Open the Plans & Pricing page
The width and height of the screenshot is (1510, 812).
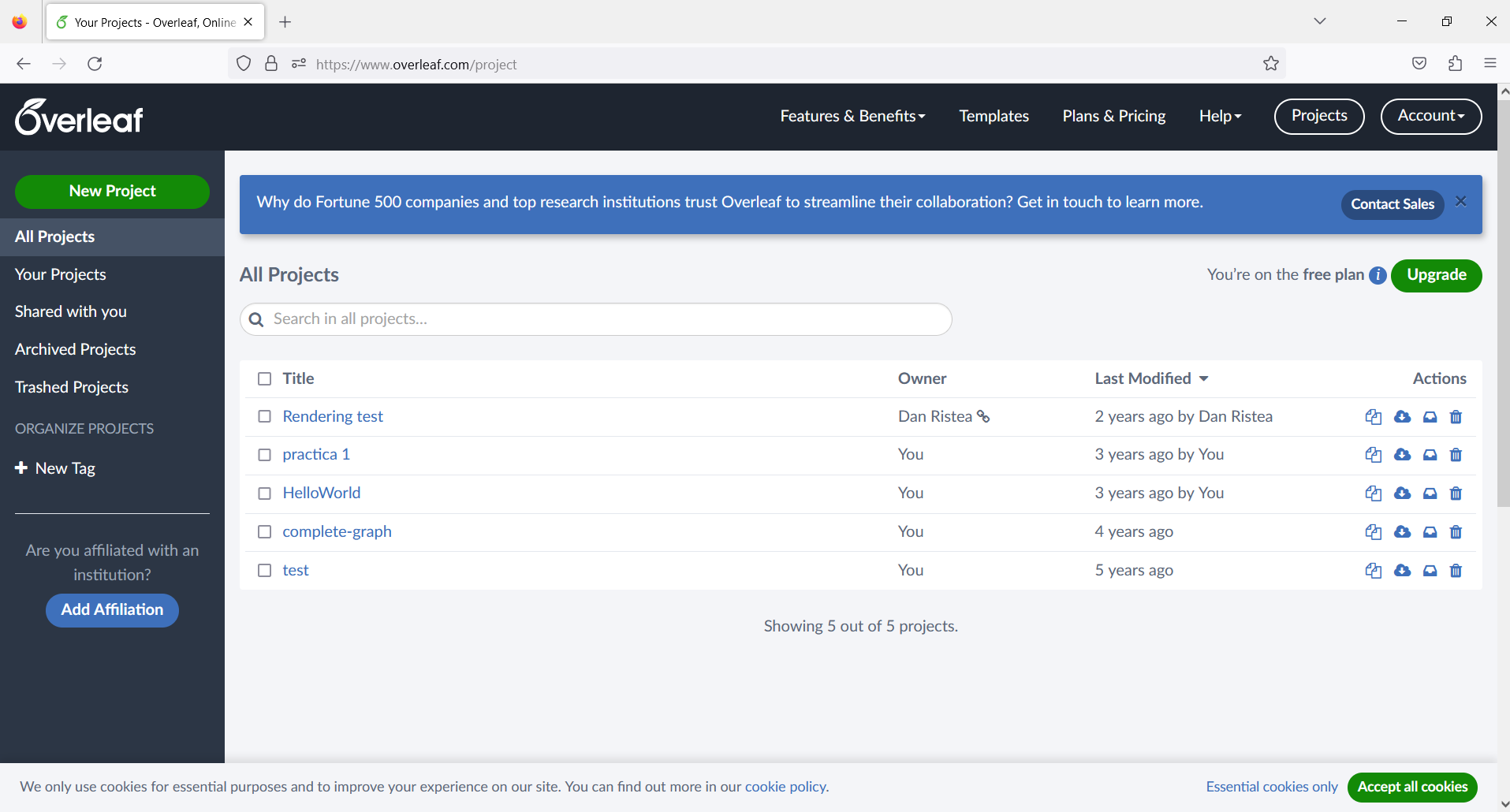pos(1113,116)
